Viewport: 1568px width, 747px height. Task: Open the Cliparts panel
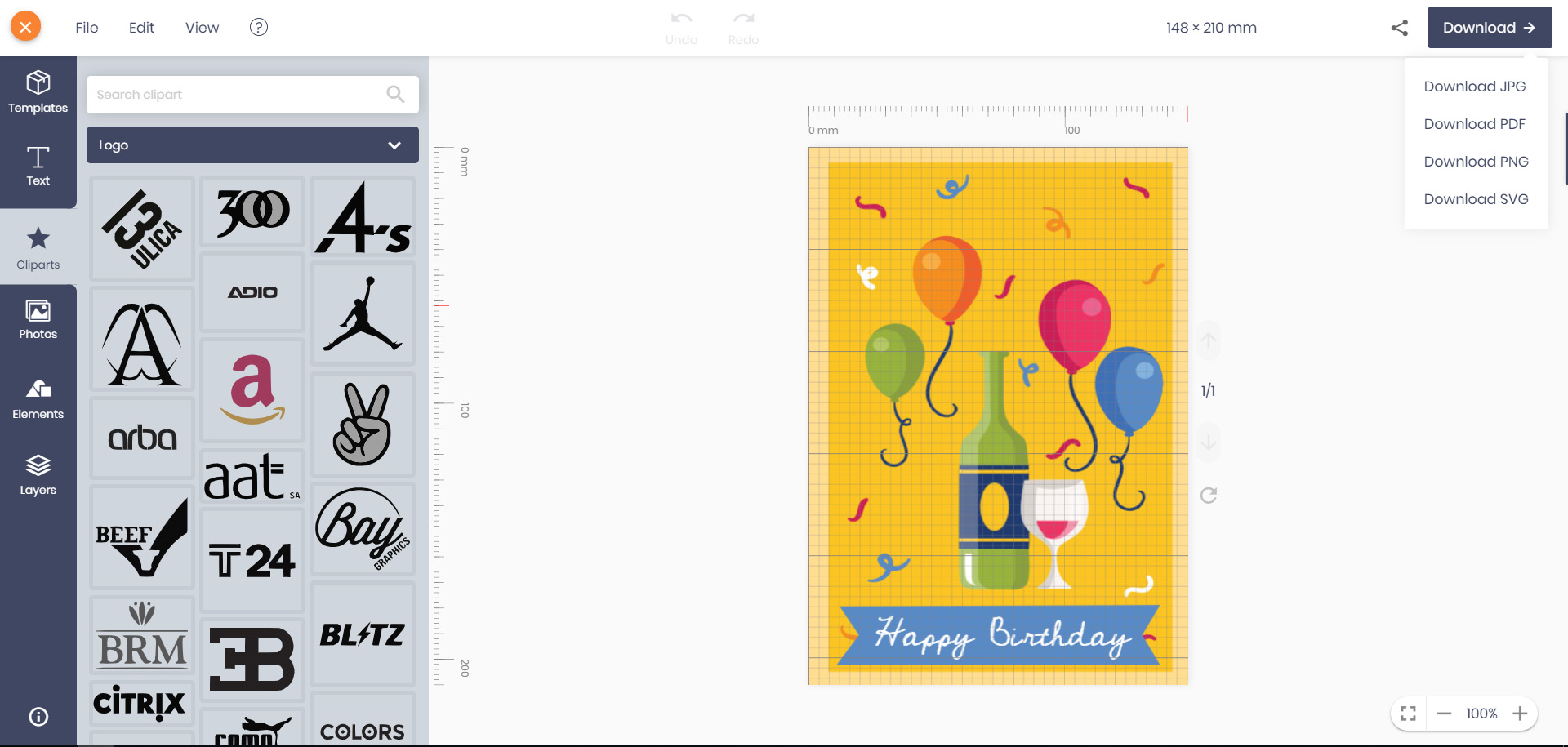(x=38, y=245)
